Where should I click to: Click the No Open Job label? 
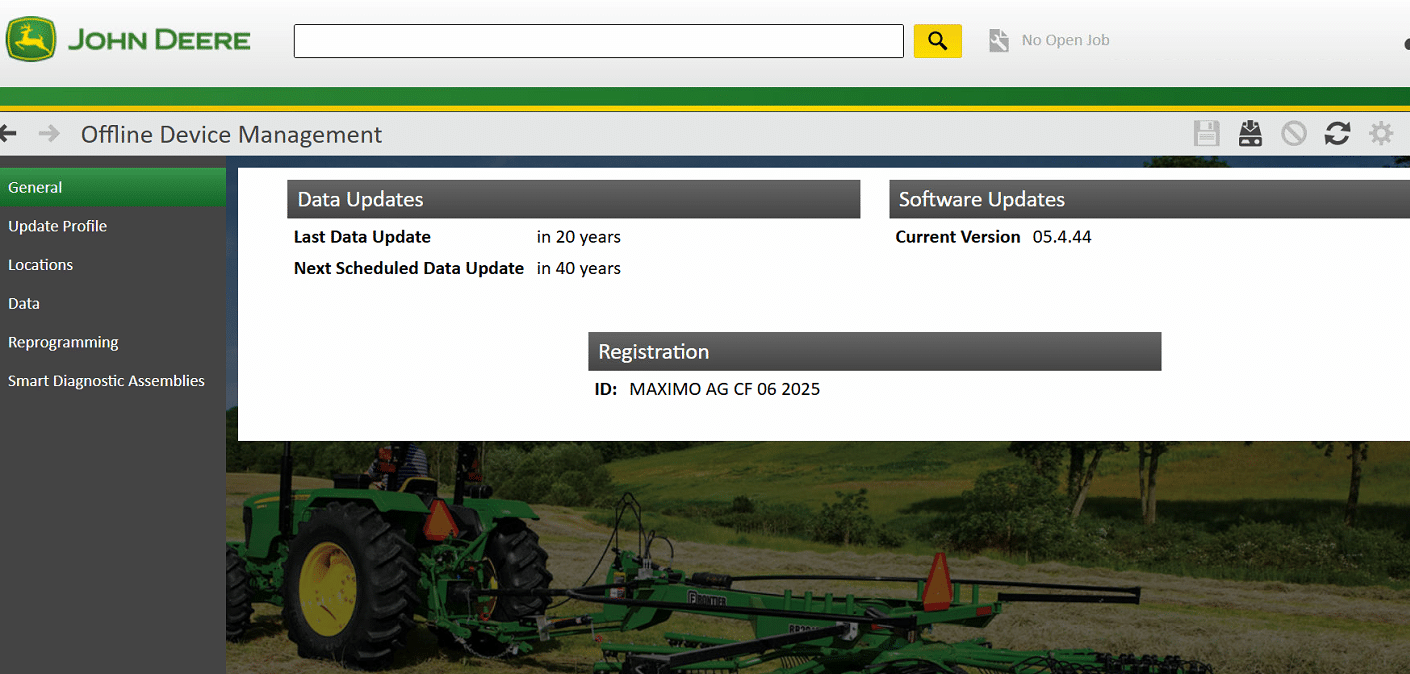pyautogui.click(x=1065, y=41)
